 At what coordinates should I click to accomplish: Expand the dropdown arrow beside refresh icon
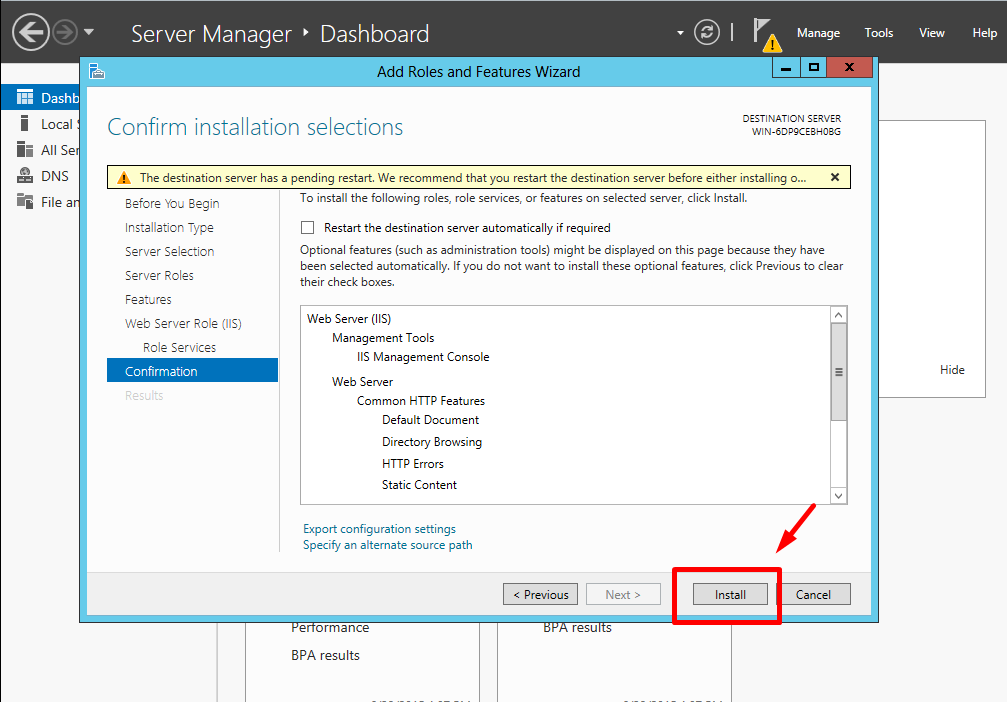tap(679, 33)
